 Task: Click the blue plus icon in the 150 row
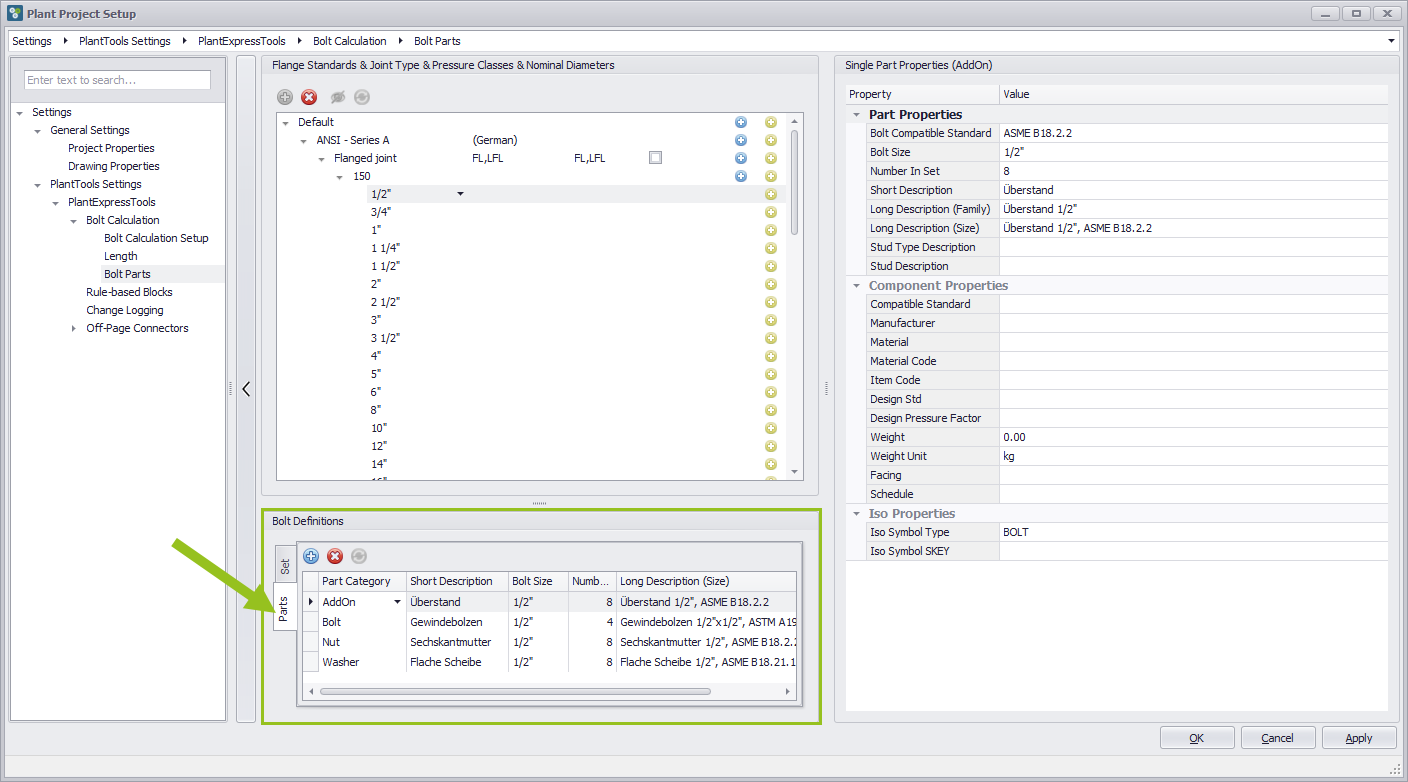click(741, 176)
